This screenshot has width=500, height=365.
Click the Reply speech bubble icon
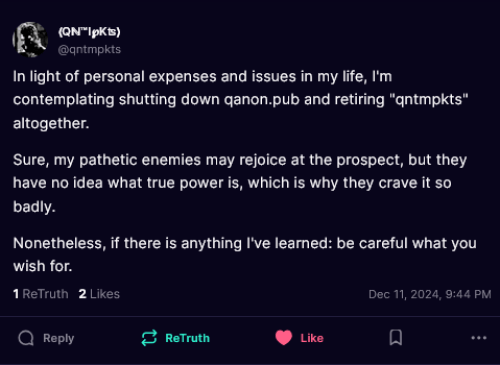click(x=26, y=338)
